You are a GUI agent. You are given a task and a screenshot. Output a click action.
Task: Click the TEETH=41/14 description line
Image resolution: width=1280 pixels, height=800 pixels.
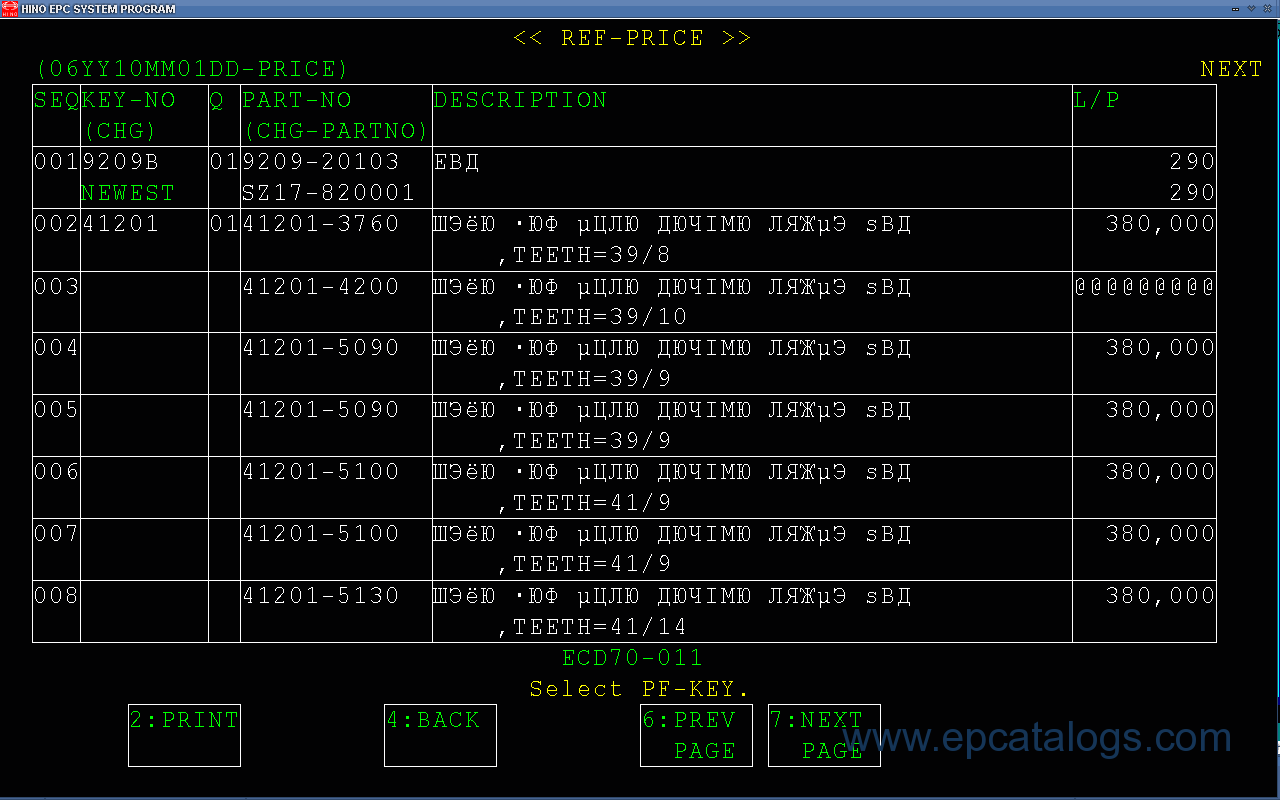(592, 627)
